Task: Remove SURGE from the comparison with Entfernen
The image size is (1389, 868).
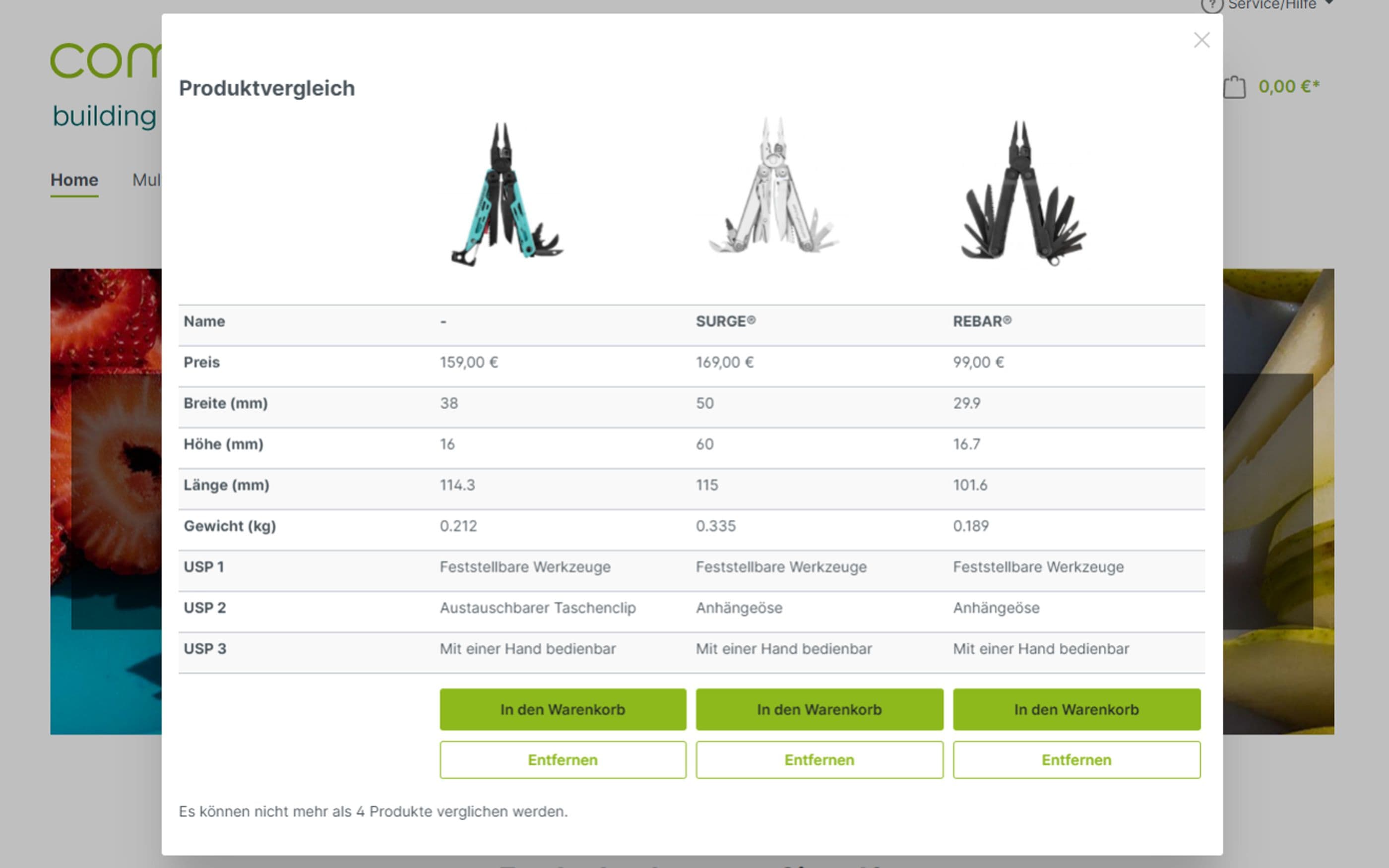Action: pyautogui.click(x=819, y=759)
